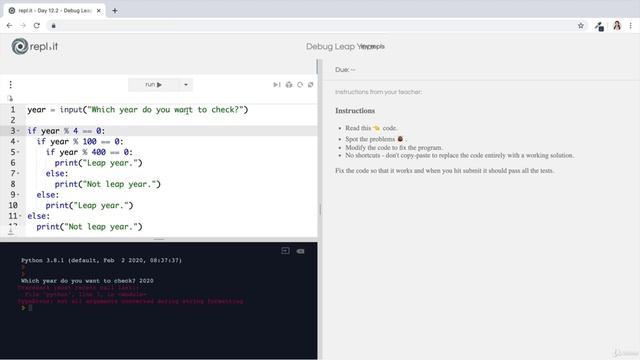Click the 'Leap year.' print on line 10
Image resolution: width=640 pixels, height=360 pixels.
(x=89, y=205)
